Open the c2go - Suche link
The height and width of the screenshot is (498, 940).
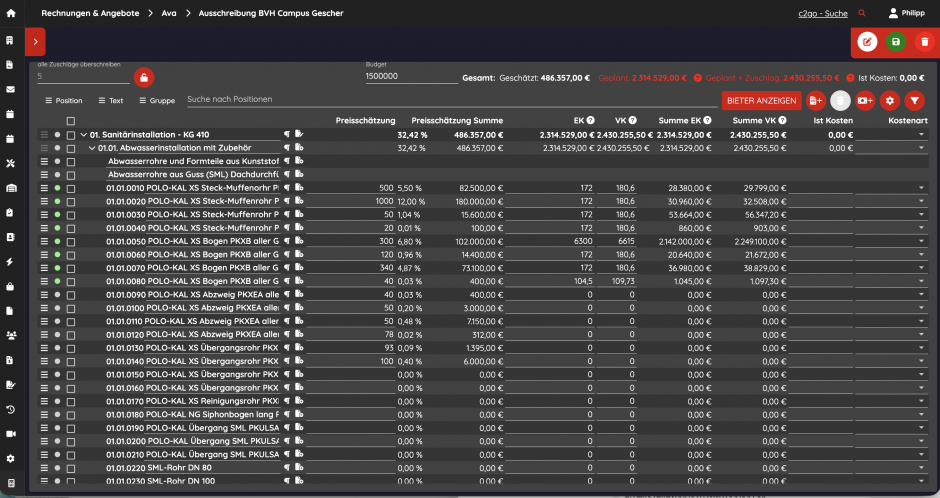[822, 13]
